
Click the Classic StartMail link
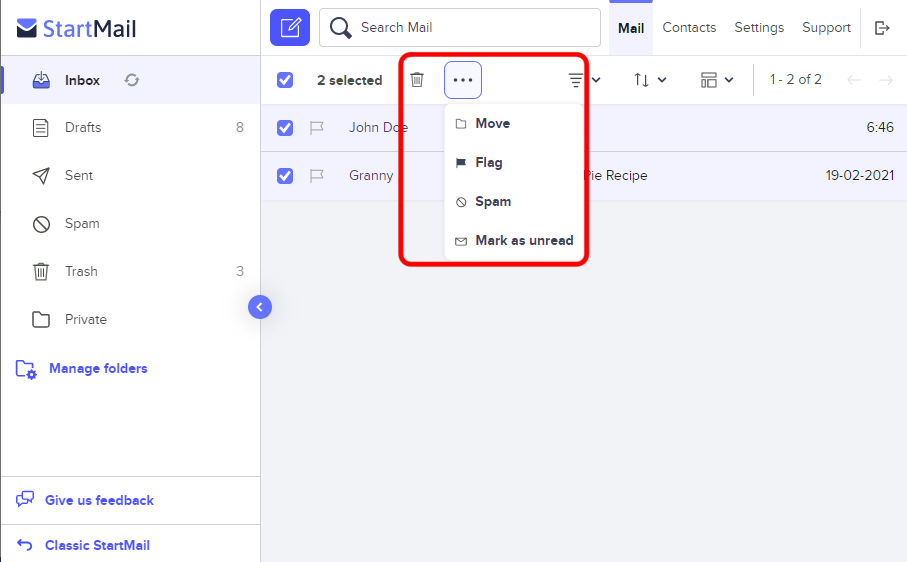[x=97, y=545]
